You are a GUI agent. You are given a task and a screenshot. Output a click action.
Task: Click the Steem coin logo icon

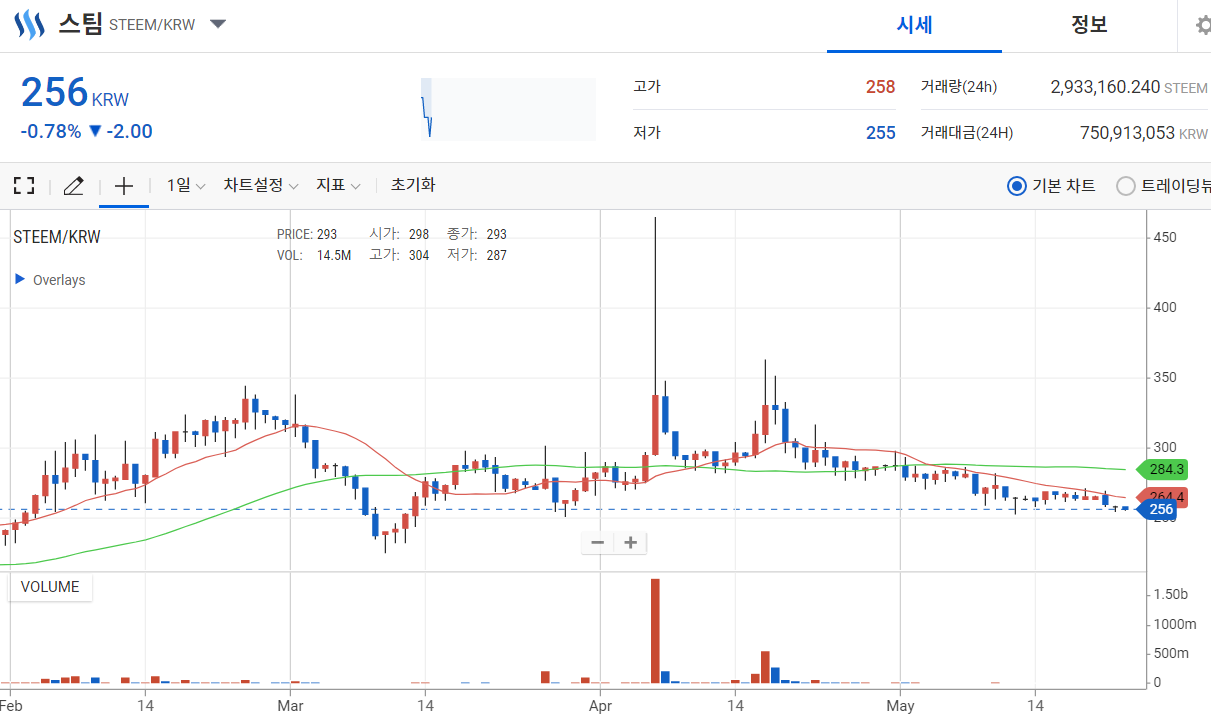[x=30, y=24]
